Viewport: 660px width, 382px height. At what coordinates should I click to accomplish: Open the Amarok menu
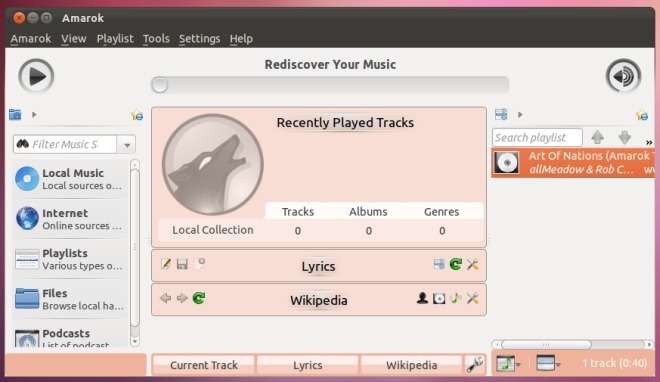tap(31, 39)
